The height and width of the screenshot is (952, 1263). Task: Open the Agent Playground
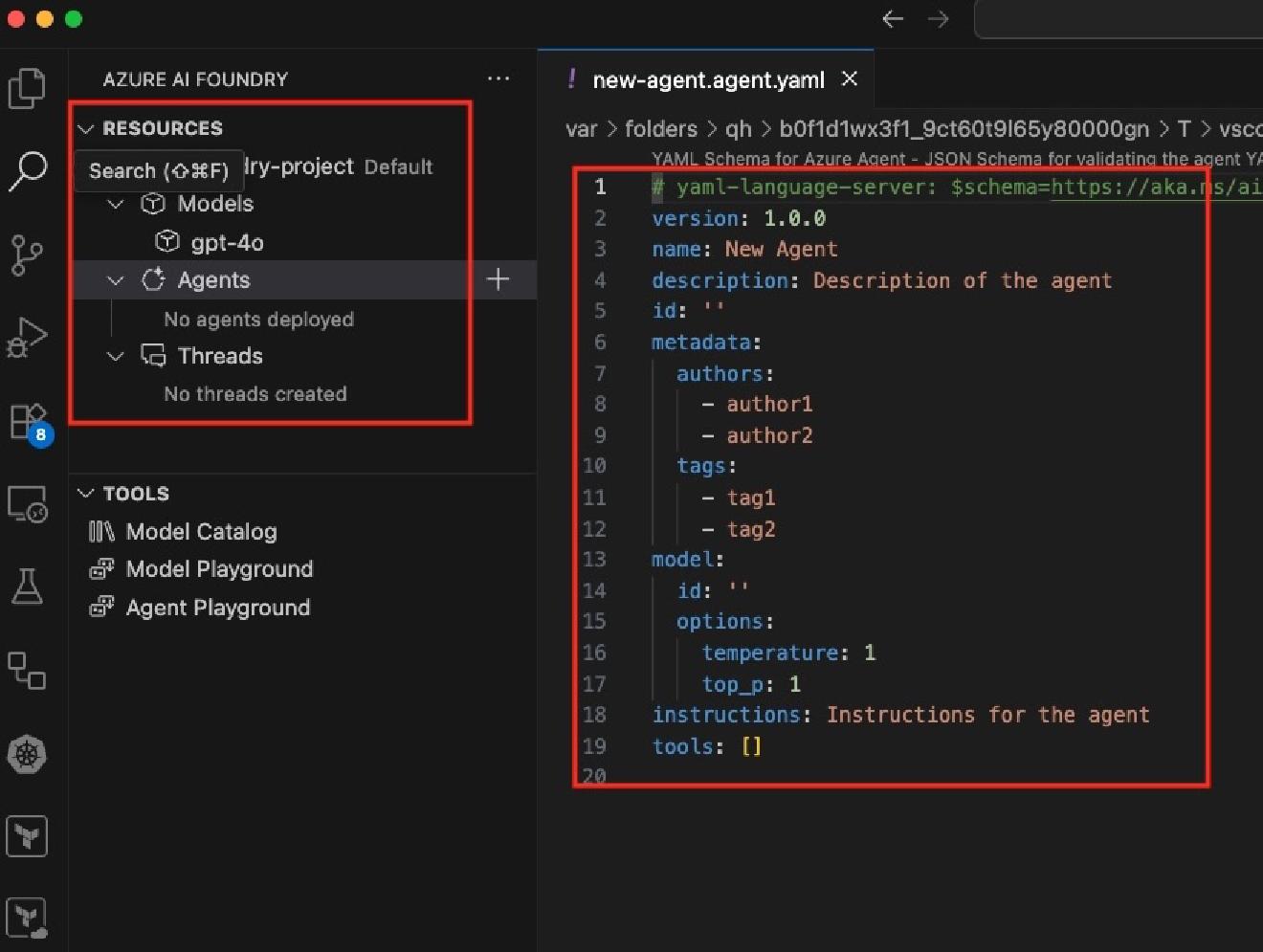[217, 607]
